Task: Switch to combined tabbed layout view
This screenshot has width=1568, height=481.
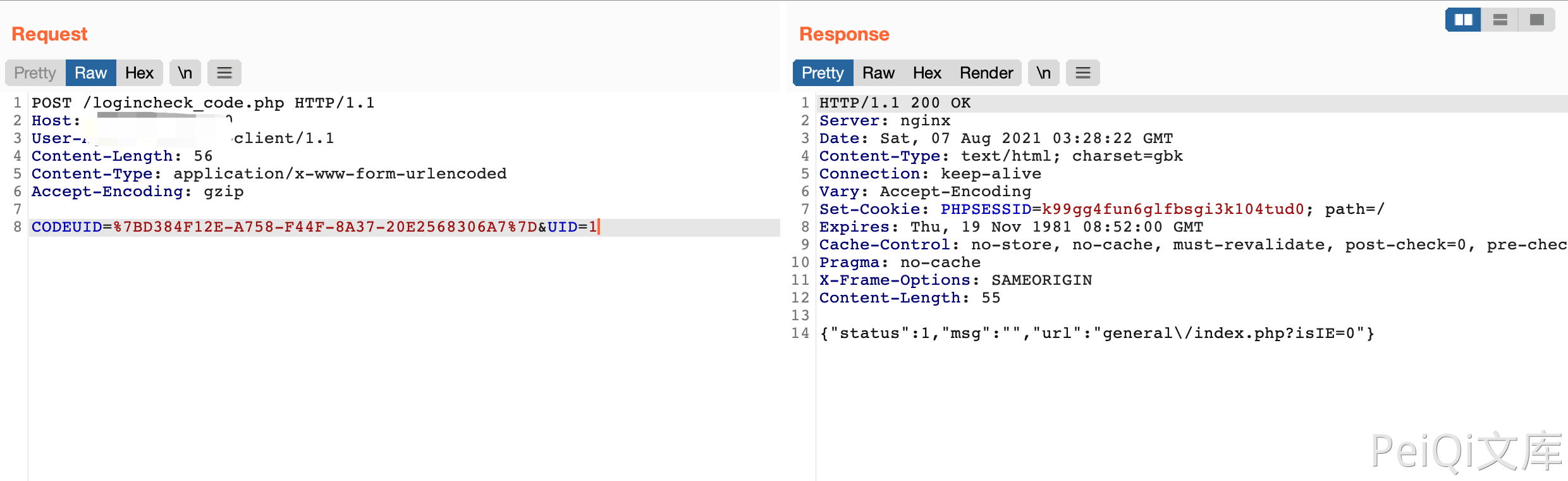Action: pos(1536,20)
